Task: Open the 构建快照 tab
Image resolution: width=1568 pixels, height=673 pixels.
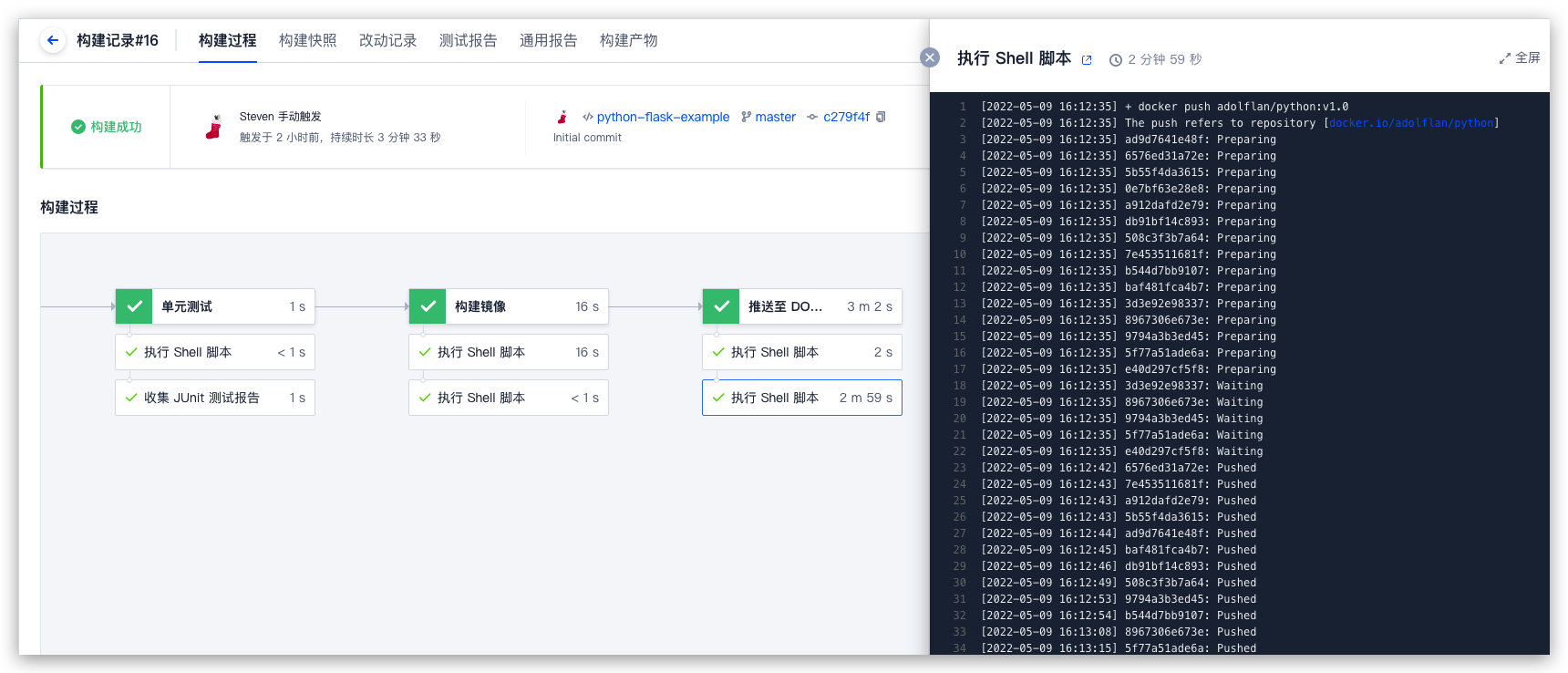Action: 308,40
